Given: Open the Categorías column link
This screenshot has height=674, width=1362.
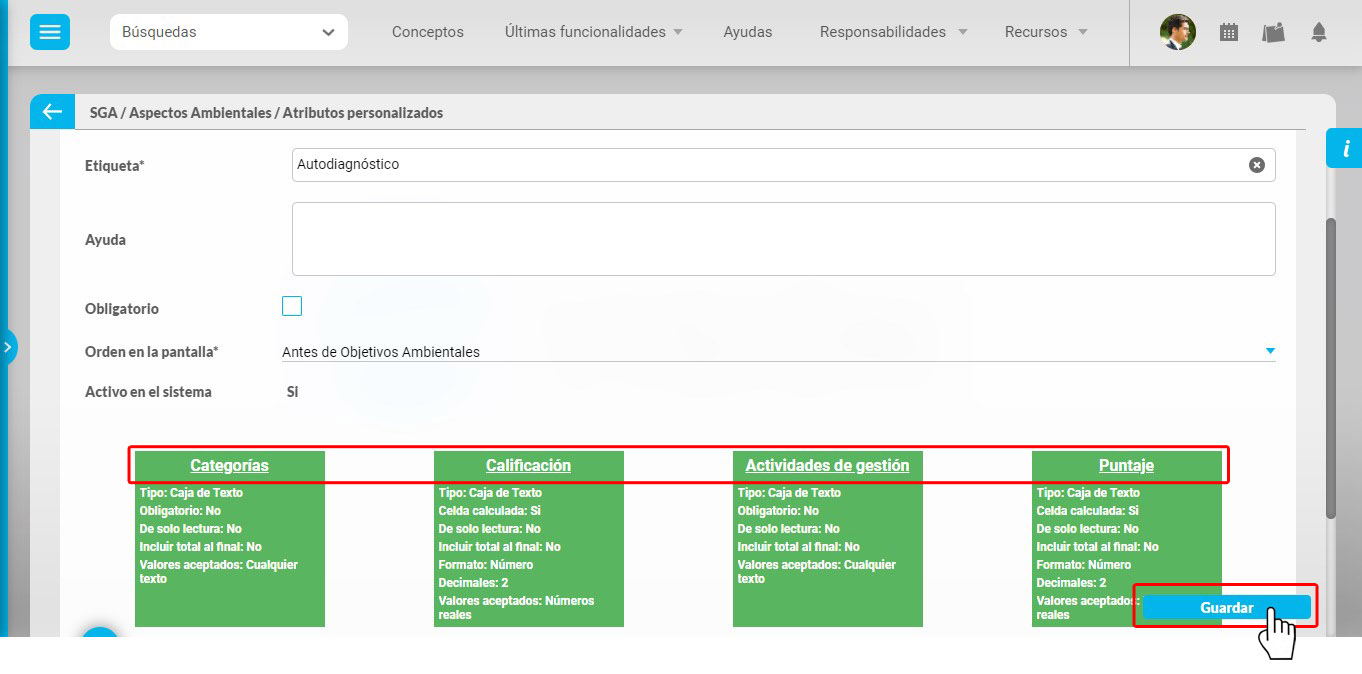Looking at the screenshot, I should (230, 465).
